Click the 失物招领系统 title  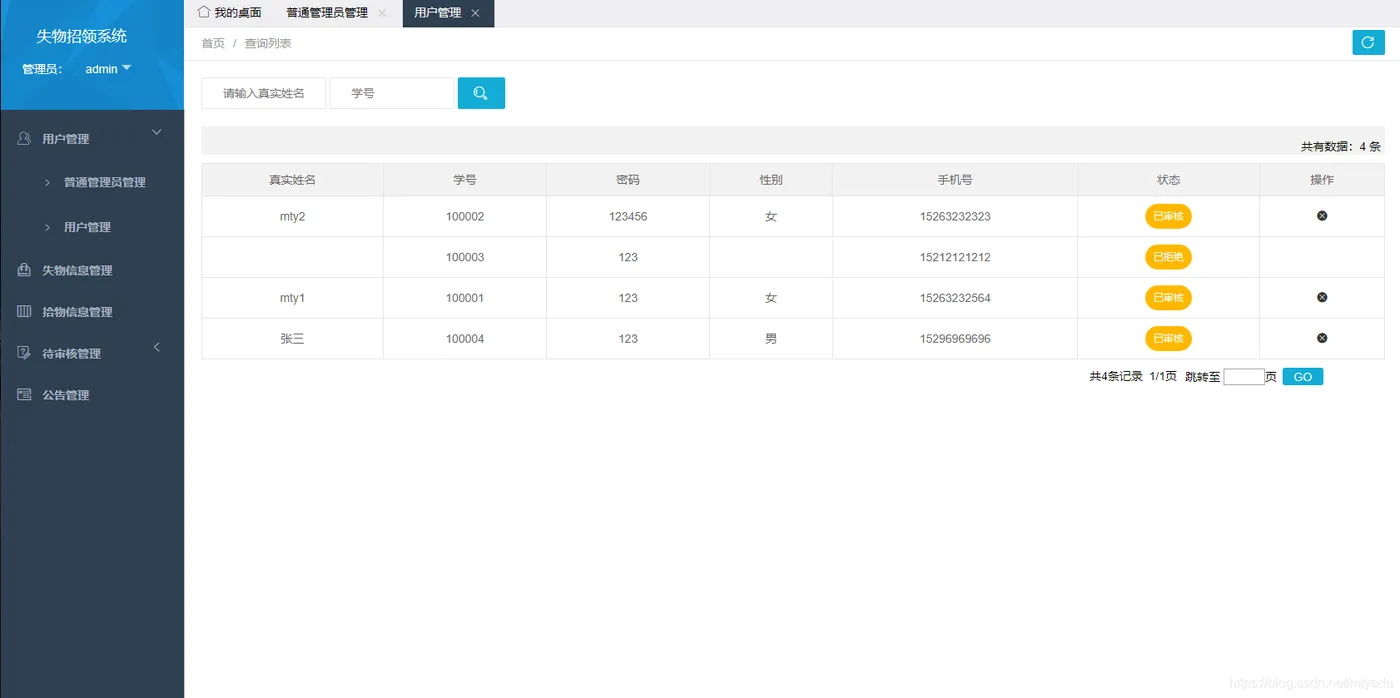[82, 36]
